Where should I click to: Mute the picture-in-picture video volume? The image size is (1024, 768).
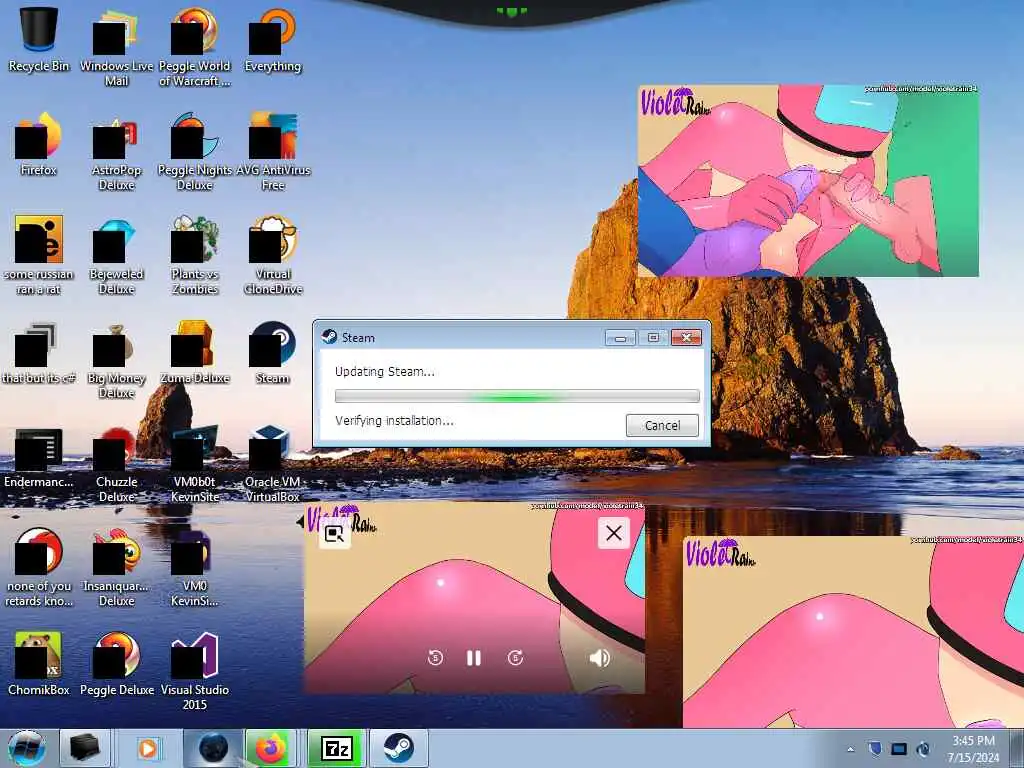(600, 658)
